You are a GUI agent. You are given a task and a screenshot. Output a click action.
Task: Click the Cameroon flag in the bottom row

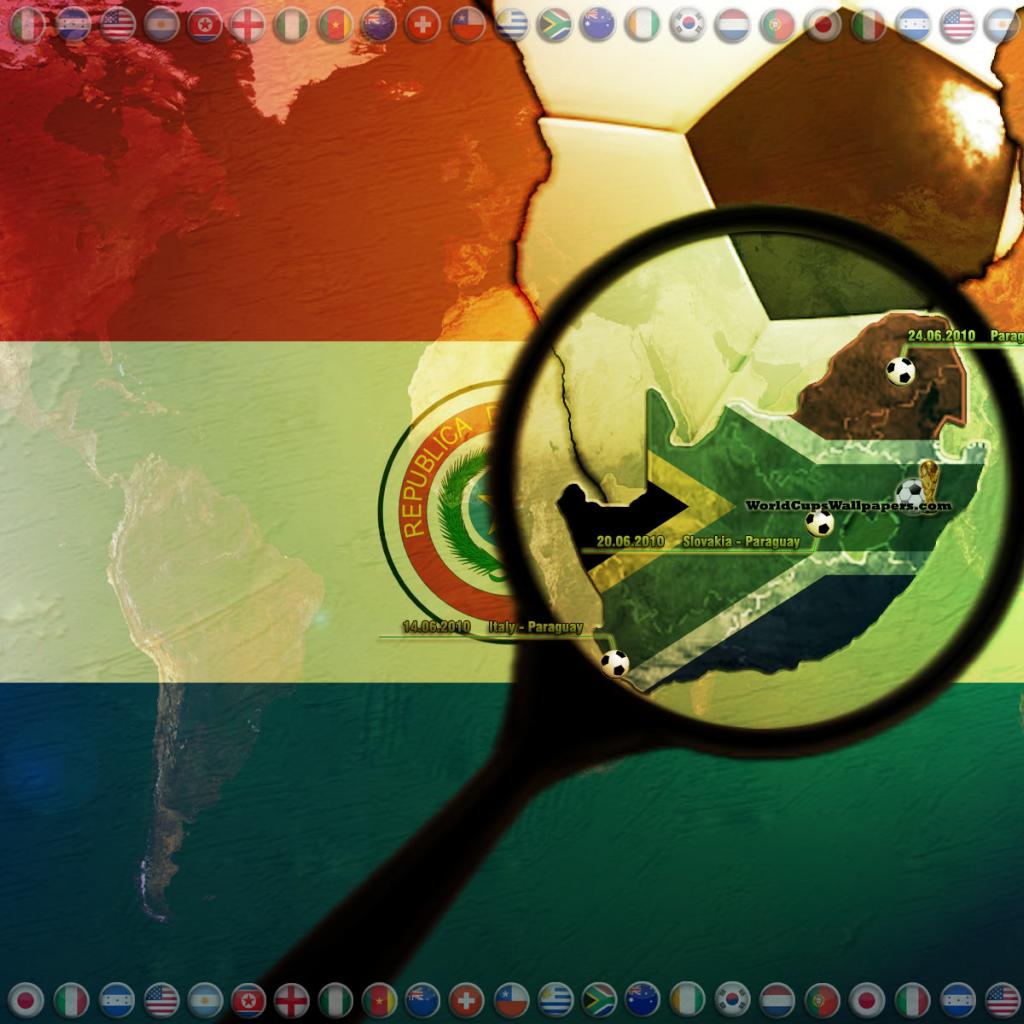click(379, 999)
